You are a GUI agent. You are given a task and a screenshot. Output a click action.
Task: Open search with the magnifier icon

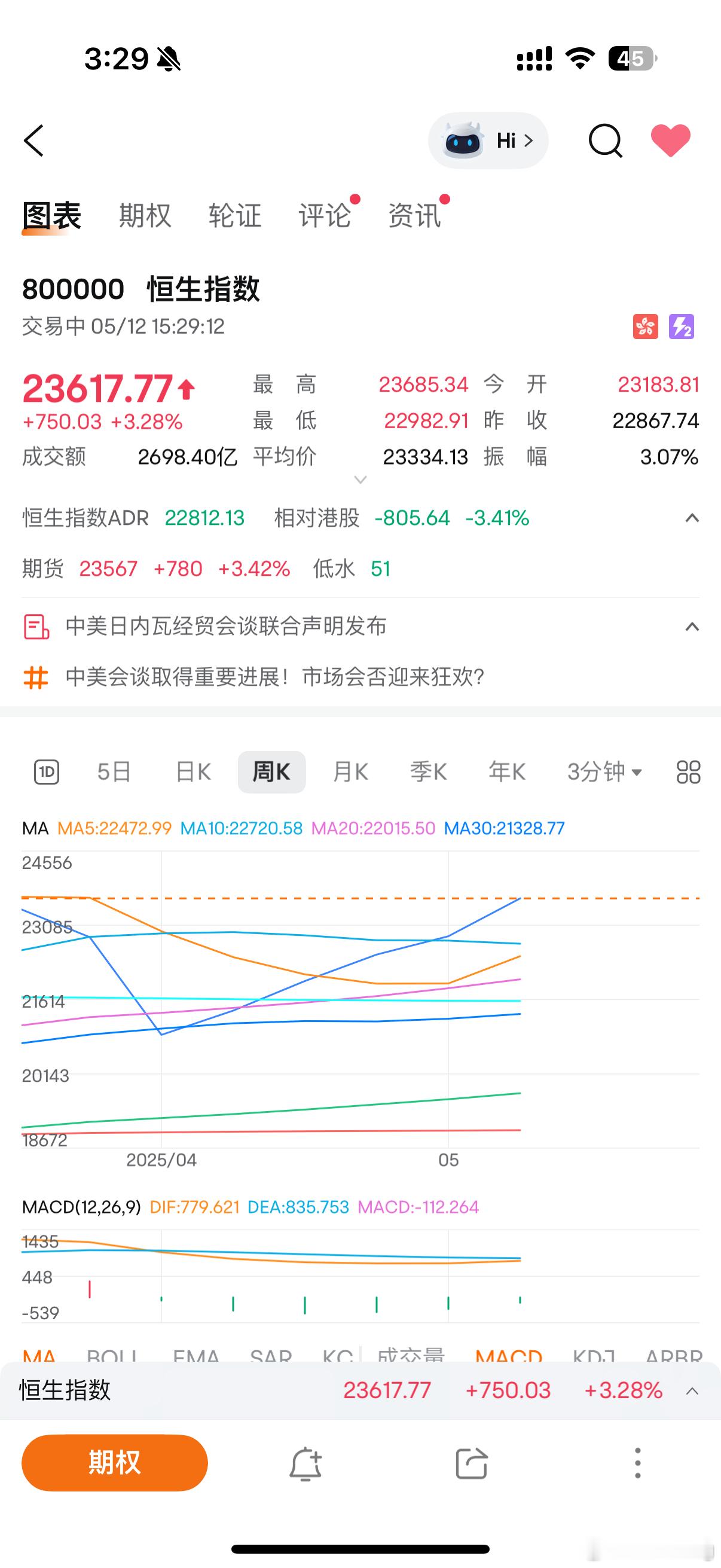pos(606,141)
